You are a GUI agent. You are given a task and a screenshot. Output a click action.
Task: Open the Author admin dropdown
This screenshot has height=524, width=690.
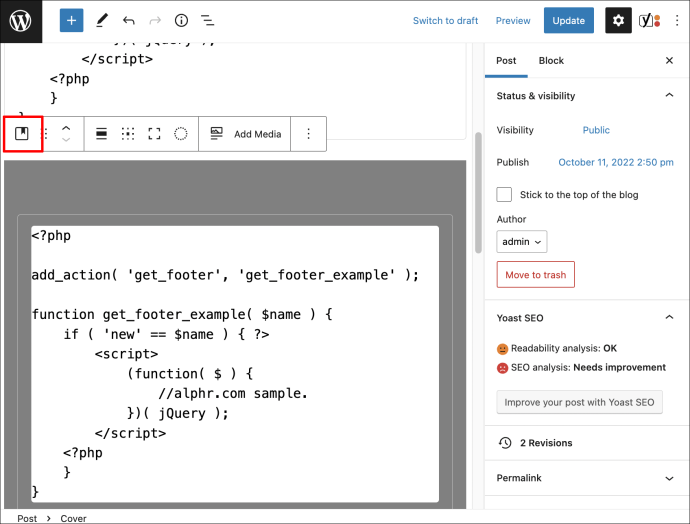point(521,242)
